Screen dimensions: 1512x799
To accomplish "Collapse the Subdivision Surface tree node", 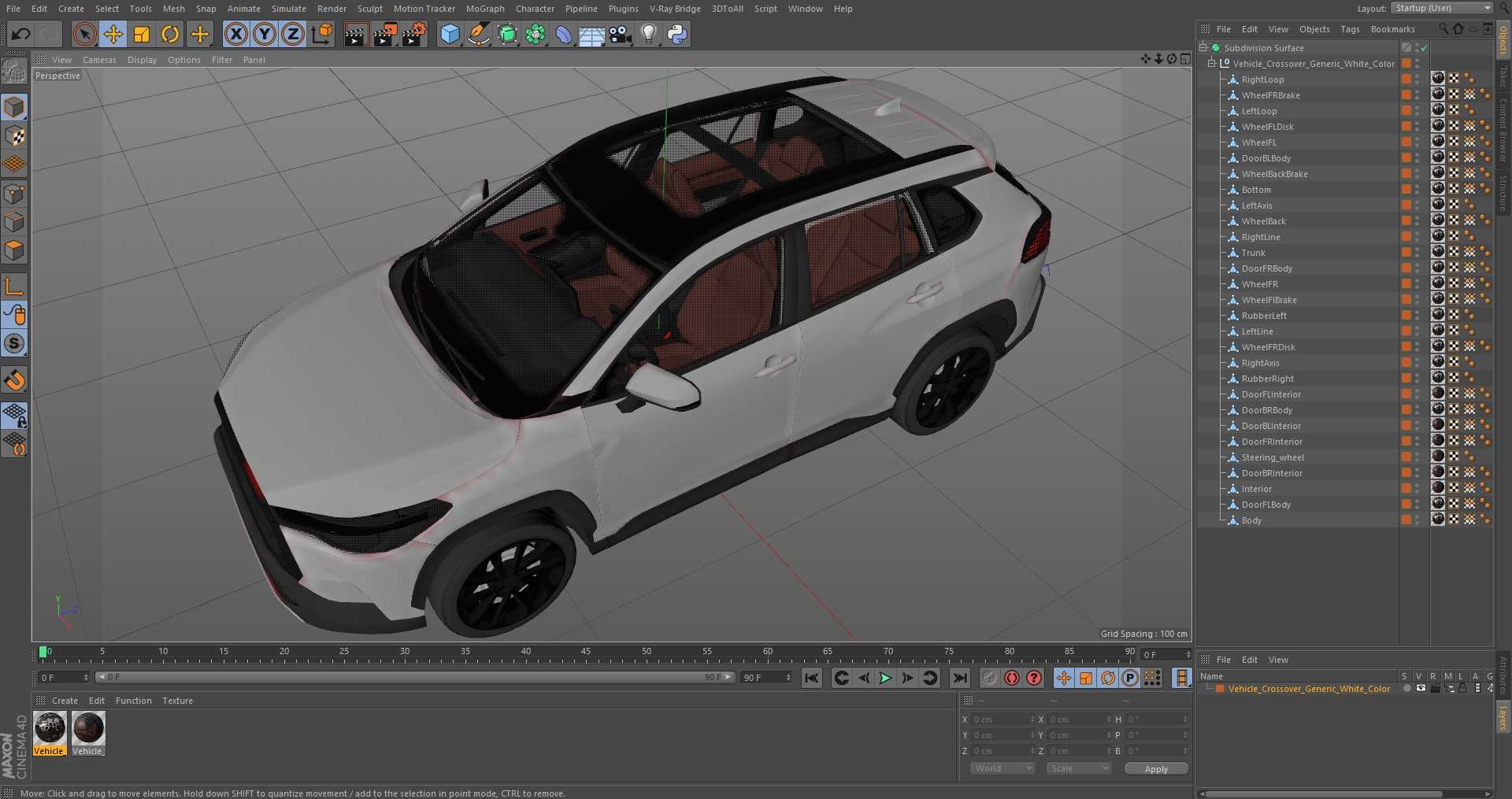I will coord(1203,48).
